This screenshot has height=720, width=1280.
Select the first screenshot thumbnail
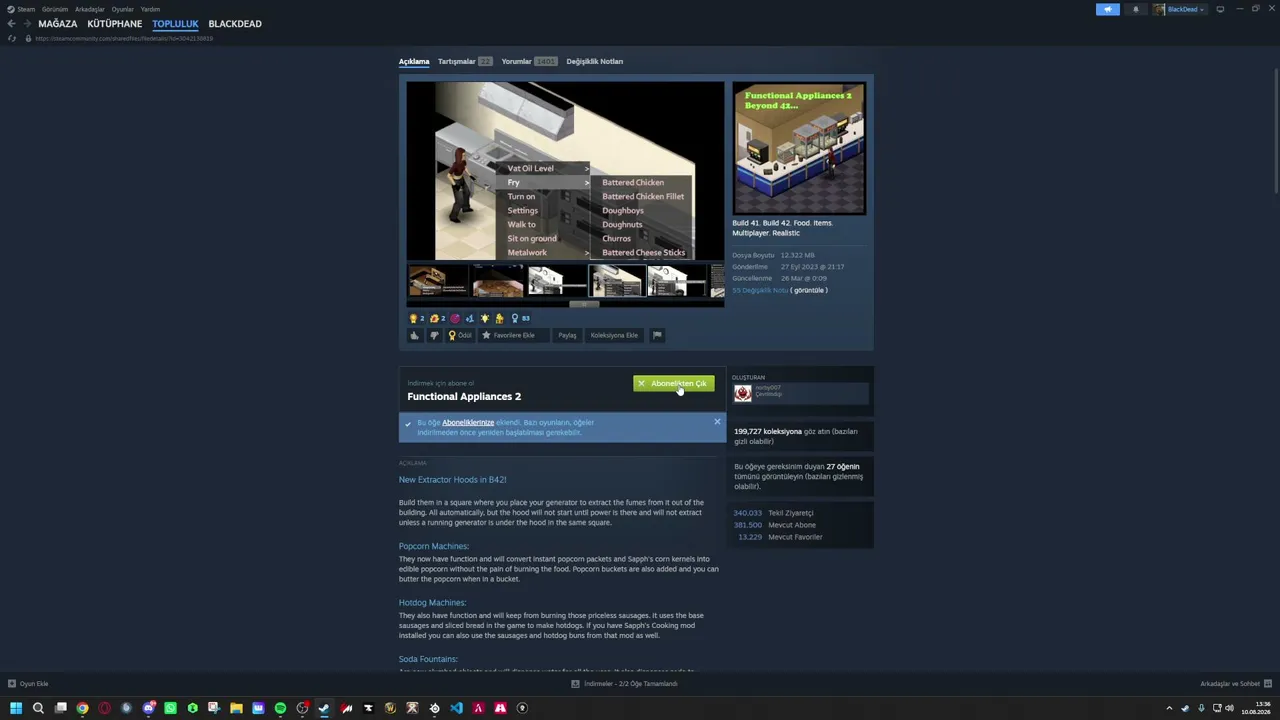(x=437, y=280)
